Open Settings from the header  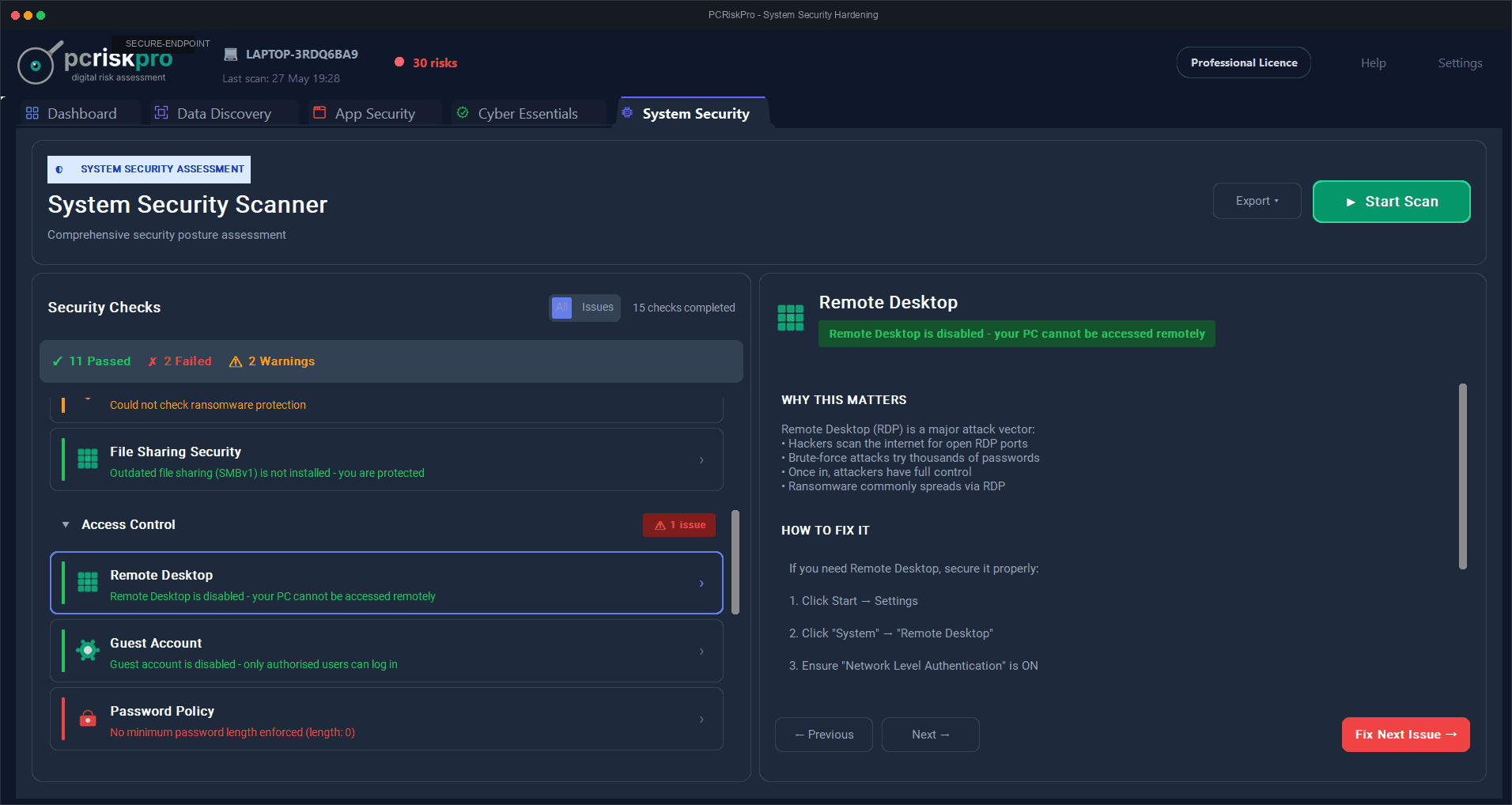[x=1460, y=63]
